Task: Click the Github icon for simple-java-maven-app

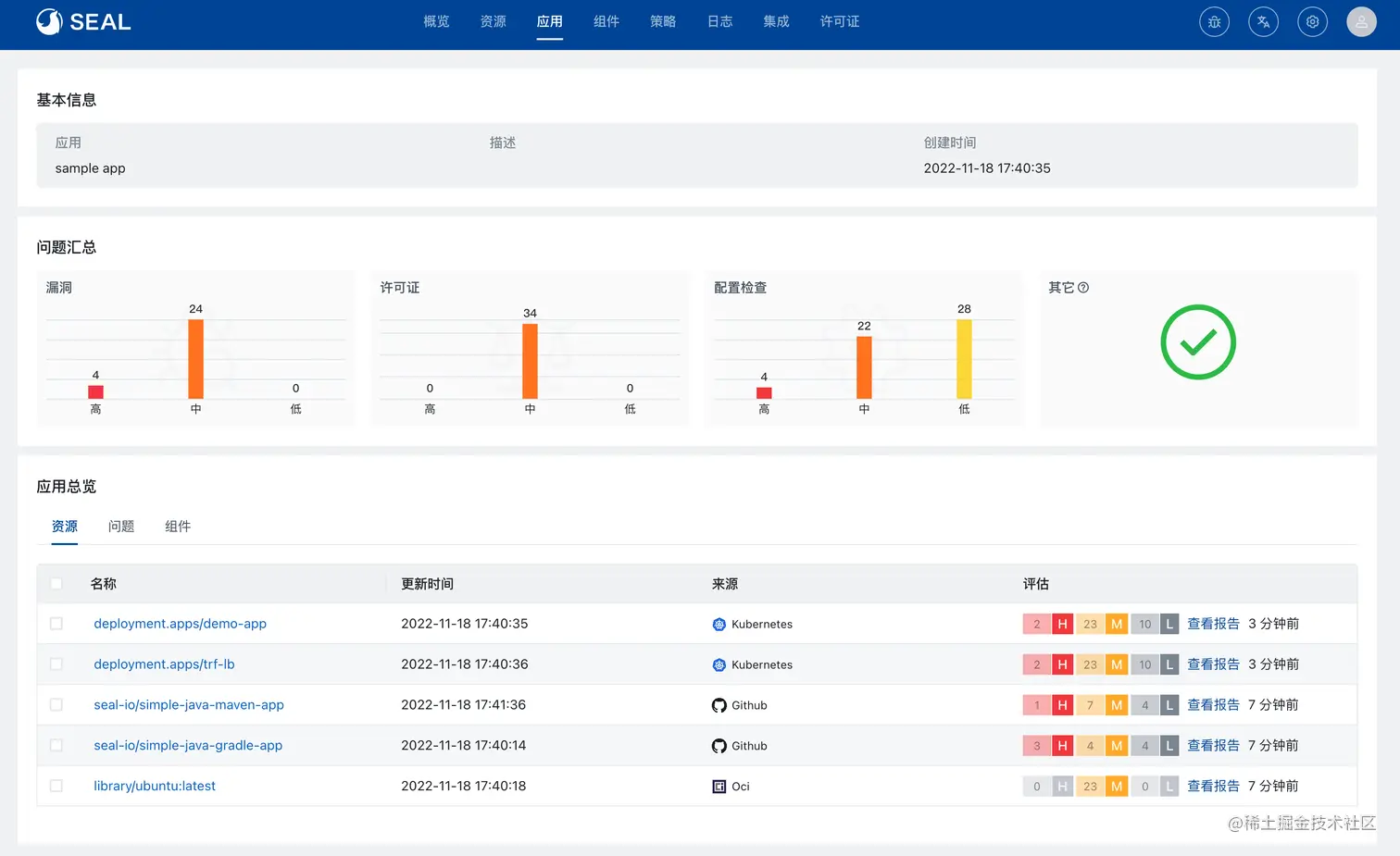Action: pyautogui.click(x=719, y=706)
